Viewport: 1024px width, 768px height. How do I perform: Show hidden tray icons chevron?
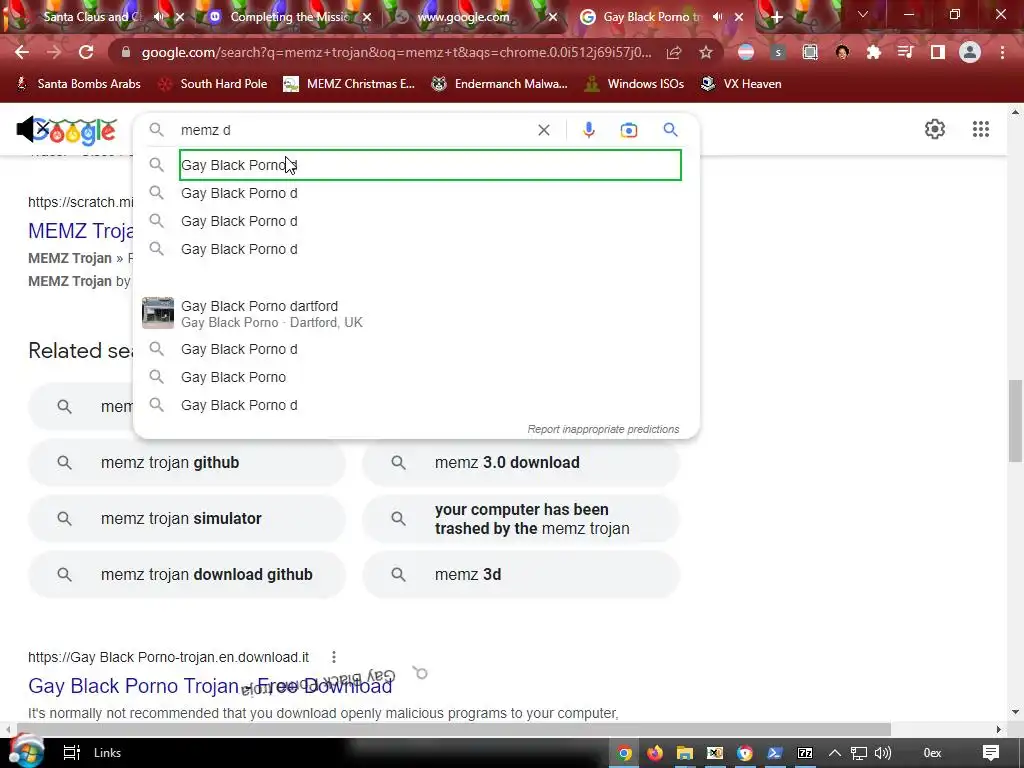(835, 753)
